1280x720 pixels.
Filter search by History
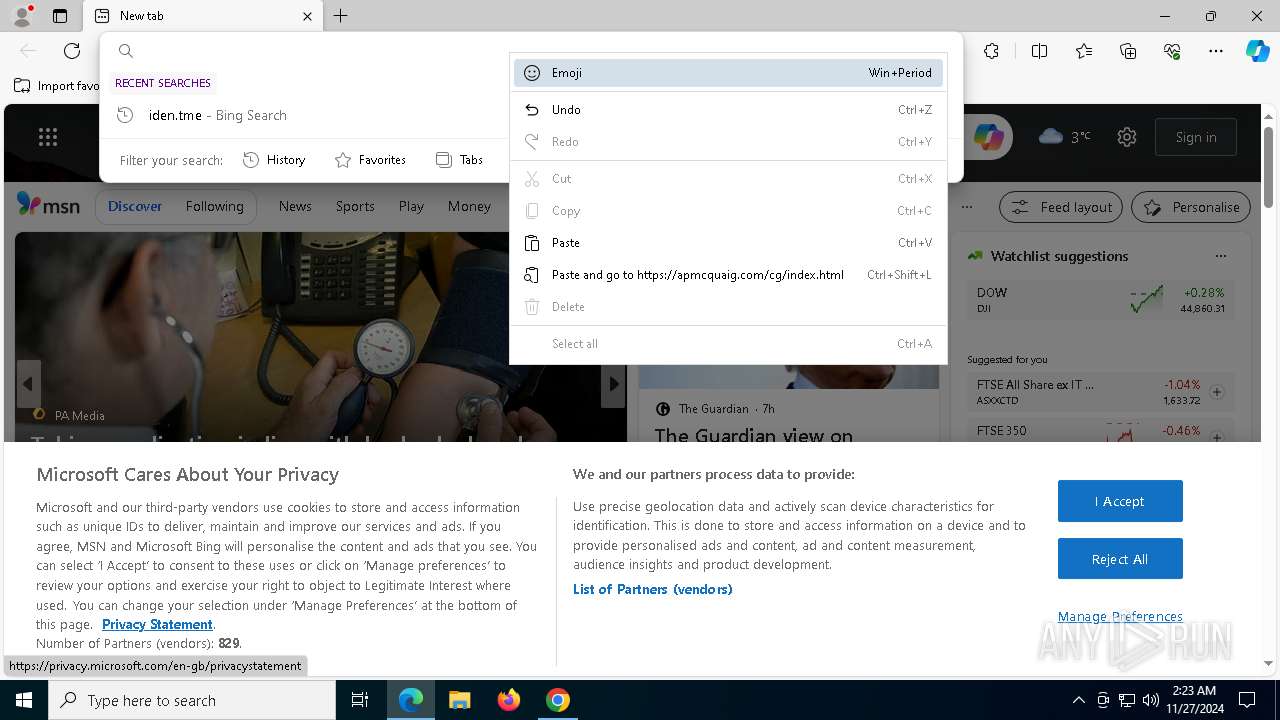[x=274, y=160]
